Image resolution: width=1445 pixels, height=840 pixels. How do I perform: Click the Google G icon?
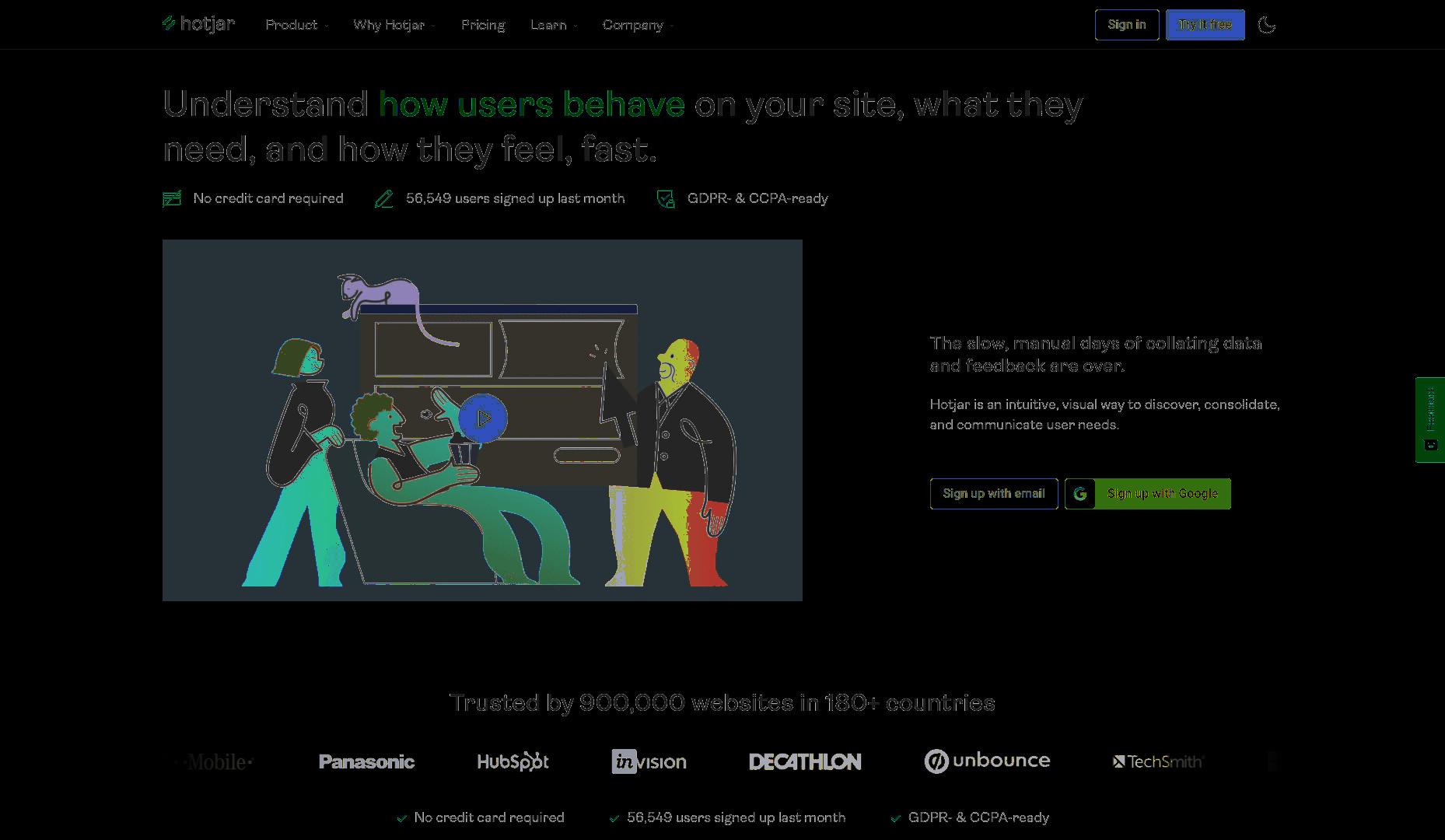1080,494
